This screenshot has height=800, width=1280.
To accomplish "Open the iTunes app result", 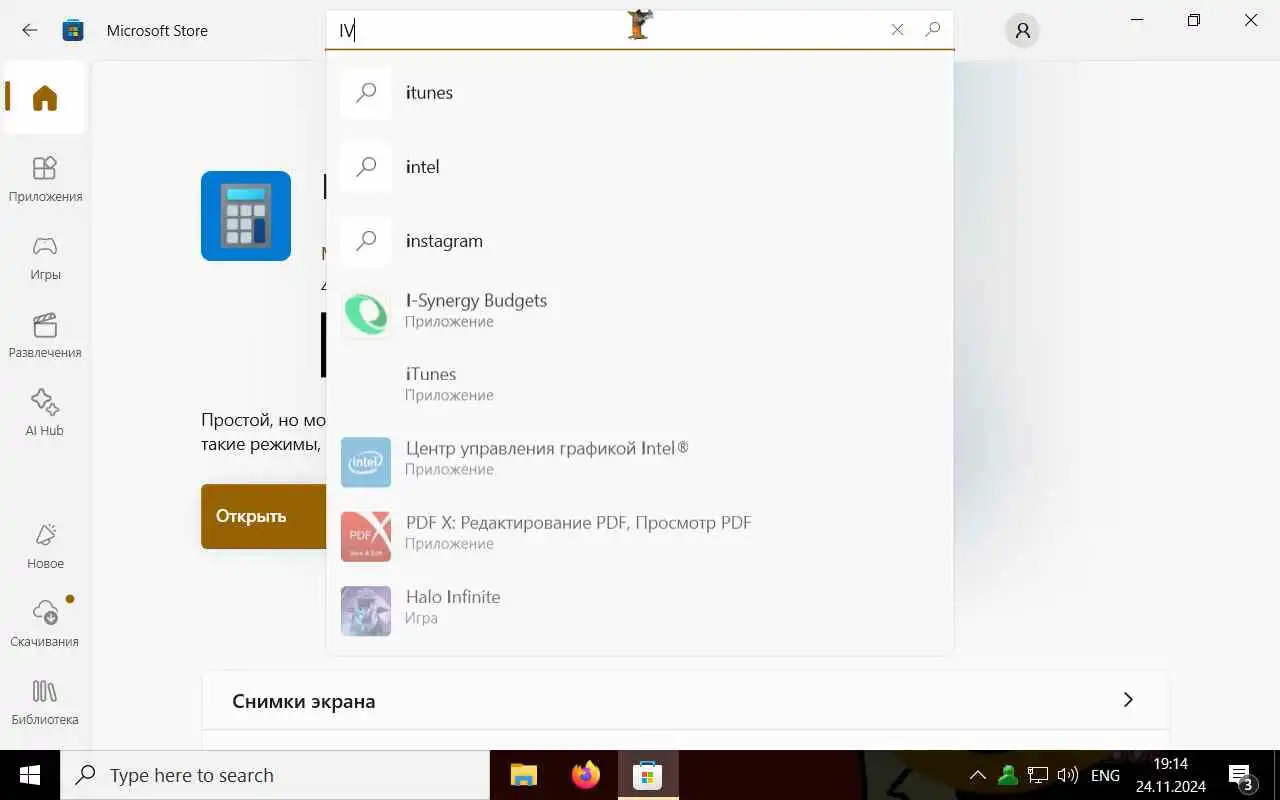I will [640, 388].
